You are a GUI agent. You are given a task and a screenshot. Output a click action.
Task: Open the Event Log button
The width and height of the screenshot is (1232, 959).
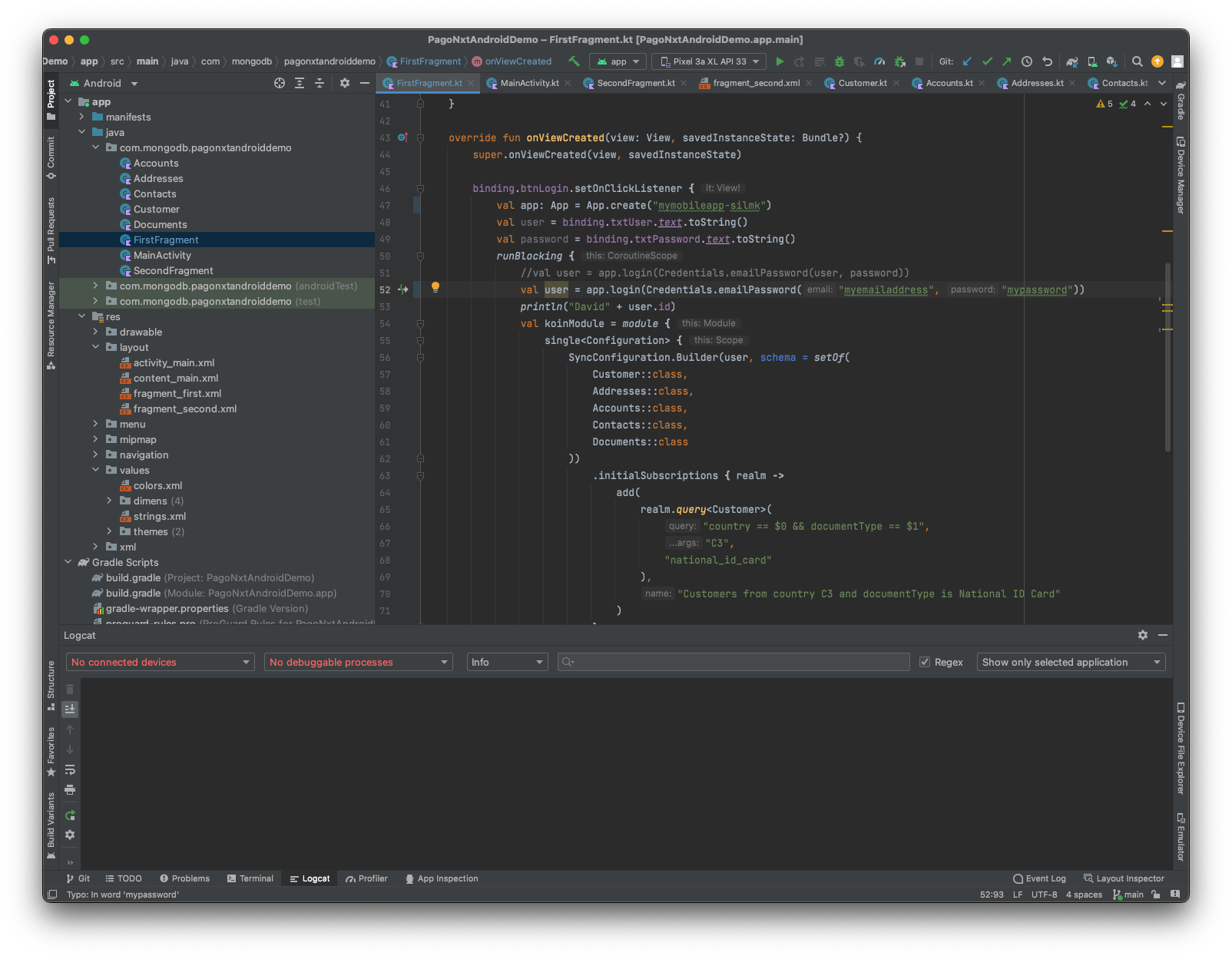(x=1039, y=878)
